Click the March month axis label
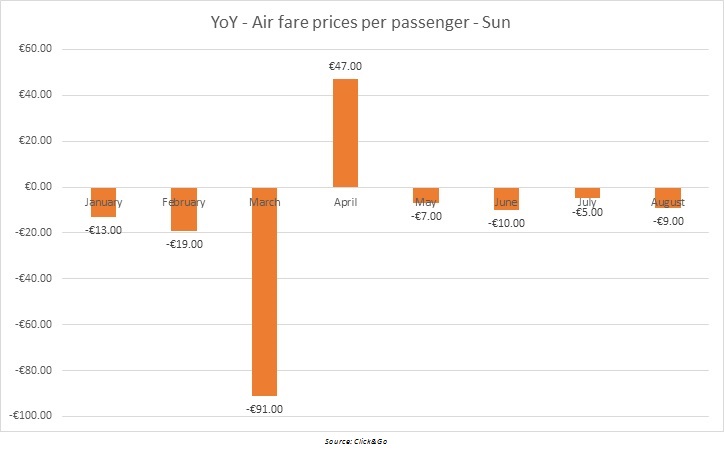 coord(265,202)
